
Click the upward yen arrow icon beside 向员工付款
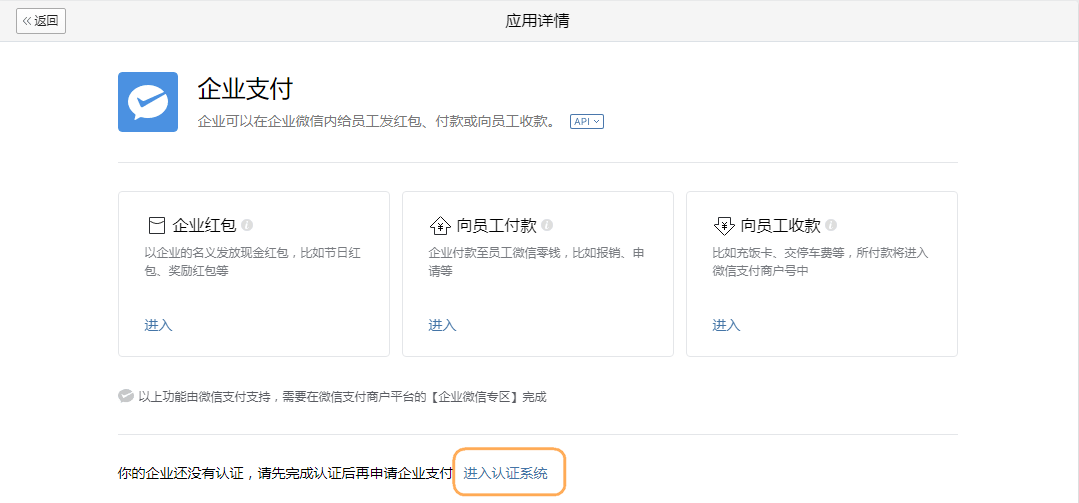point(440,225)
